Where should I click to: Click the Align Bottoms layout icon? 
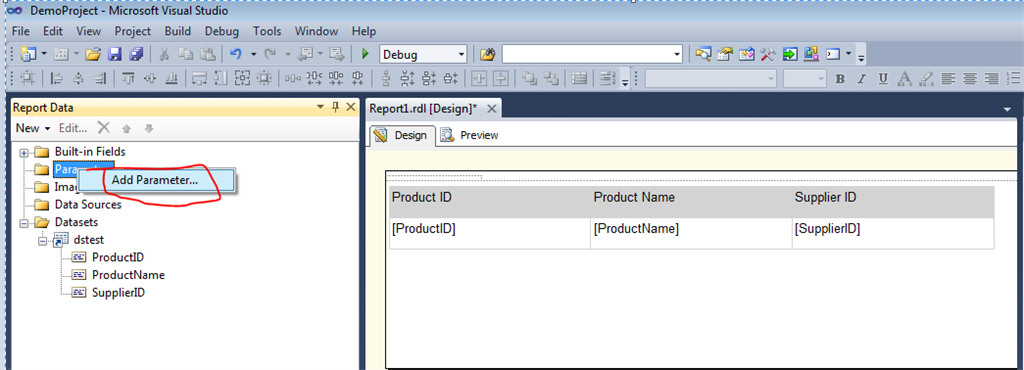(x=171, y=79)
